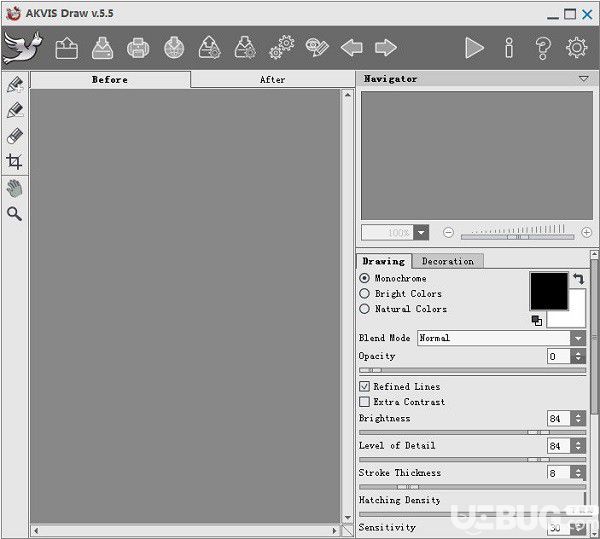Open the Blend Mode Normal dropdown

(x=501, y=338)
